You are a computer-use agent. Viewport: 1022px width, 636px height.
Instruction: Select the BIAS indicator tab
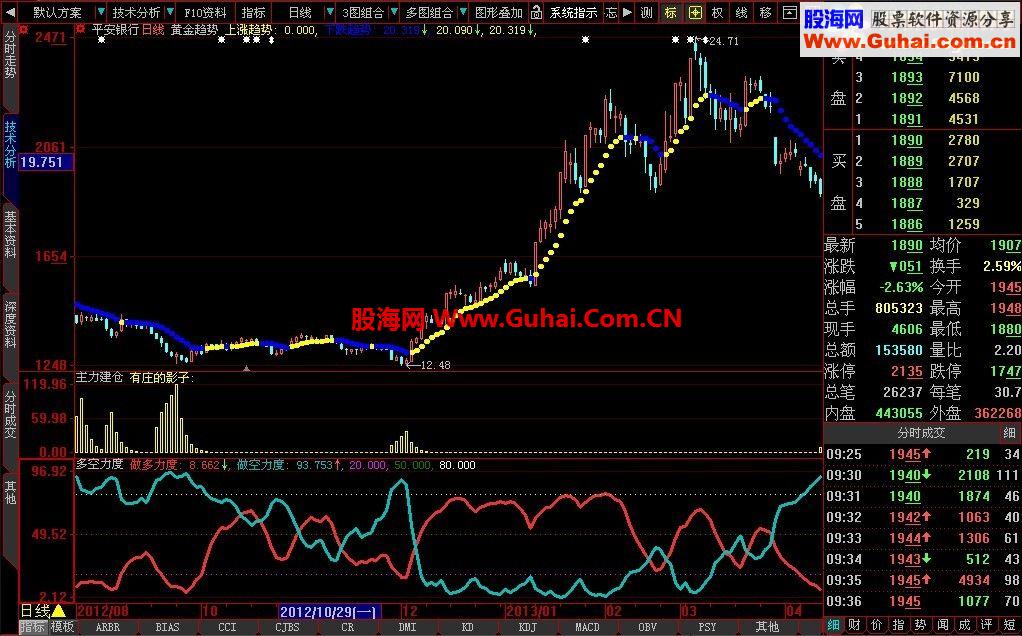168,628
